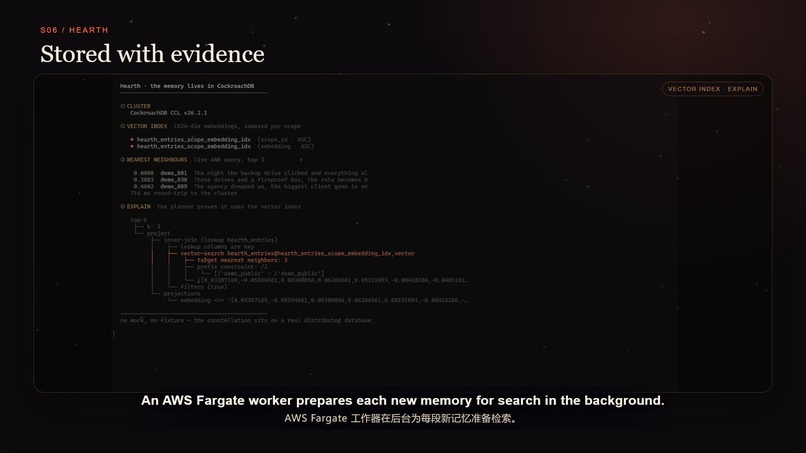Click '1024-dim embeddings, indexed per scope' text
The image size is (806, 453).
pyautogui.click(x=237, y=126)
